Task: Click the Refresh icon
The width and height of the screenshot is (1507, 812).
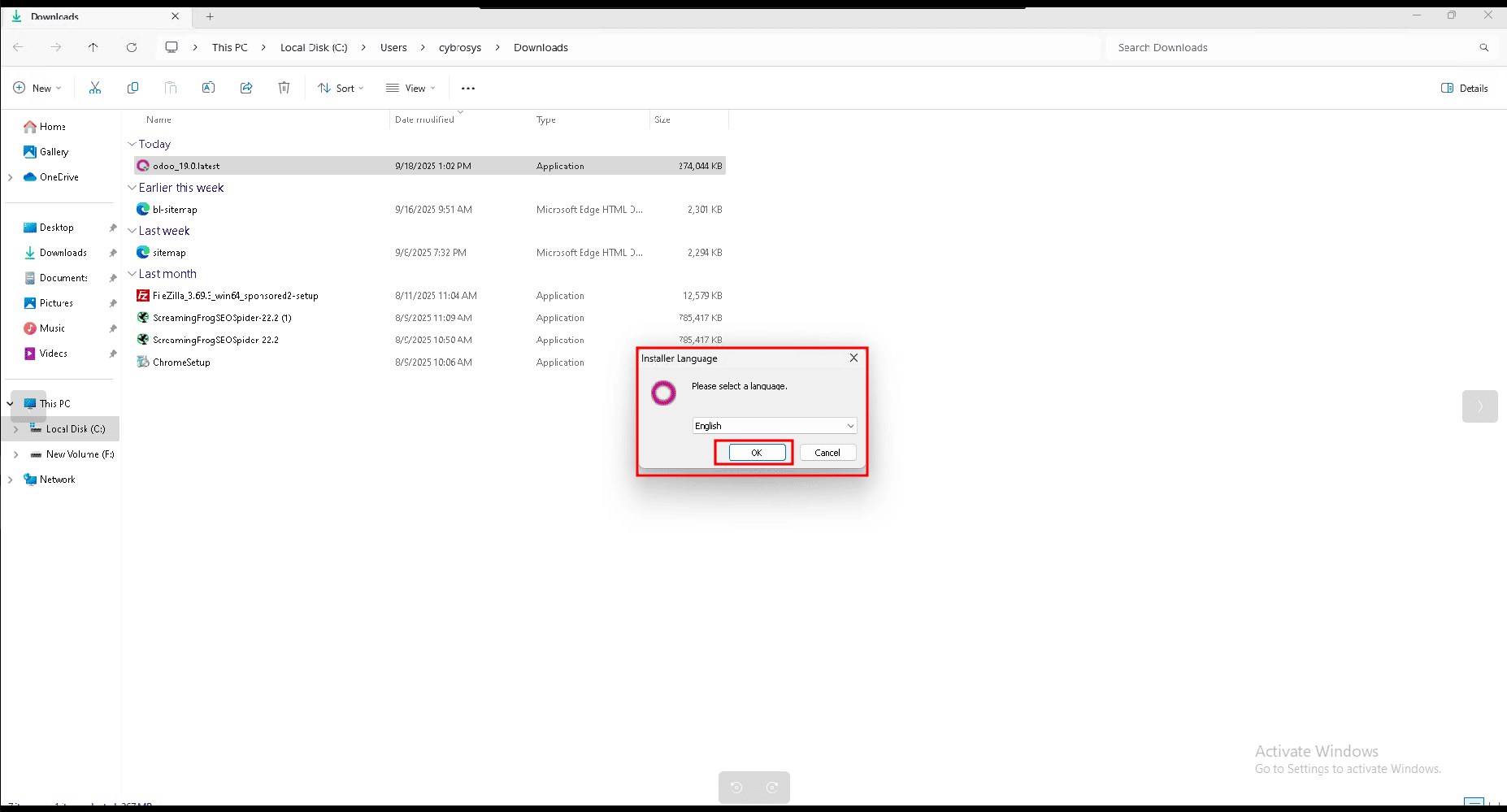Action: pos(132,47)
